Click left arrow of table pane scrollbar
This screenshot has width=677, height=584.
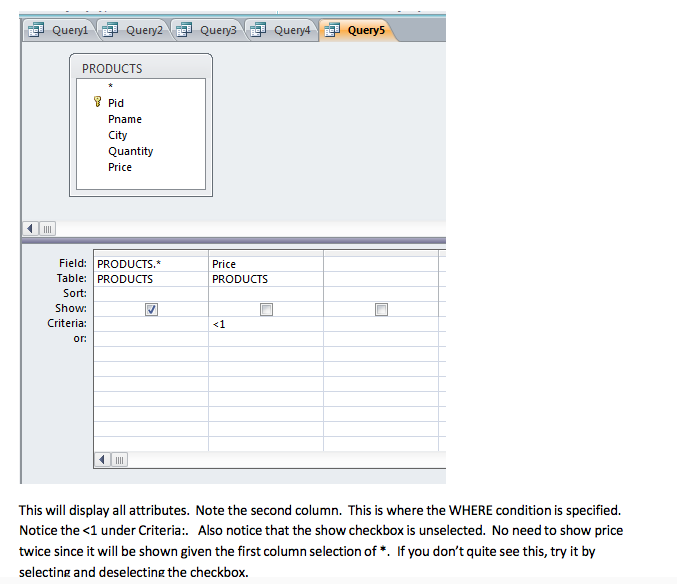30,228
